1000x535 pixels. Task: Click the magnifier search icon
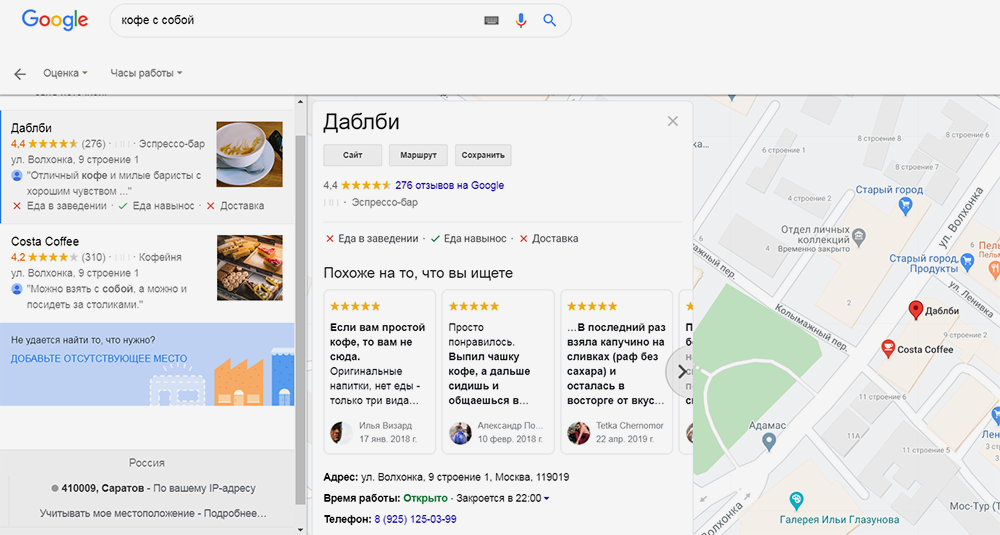(549, 20)
